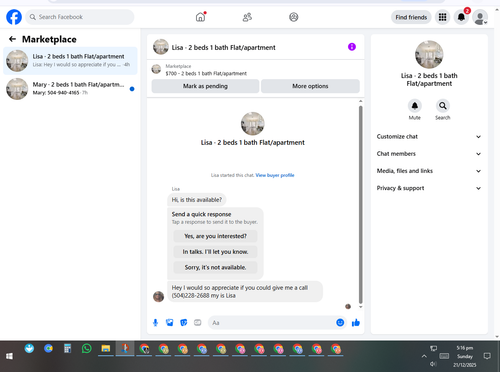The image size is (500, 372).
Task: Open the notifications bell
Action: pyautogui.click(x=461, y=17)
